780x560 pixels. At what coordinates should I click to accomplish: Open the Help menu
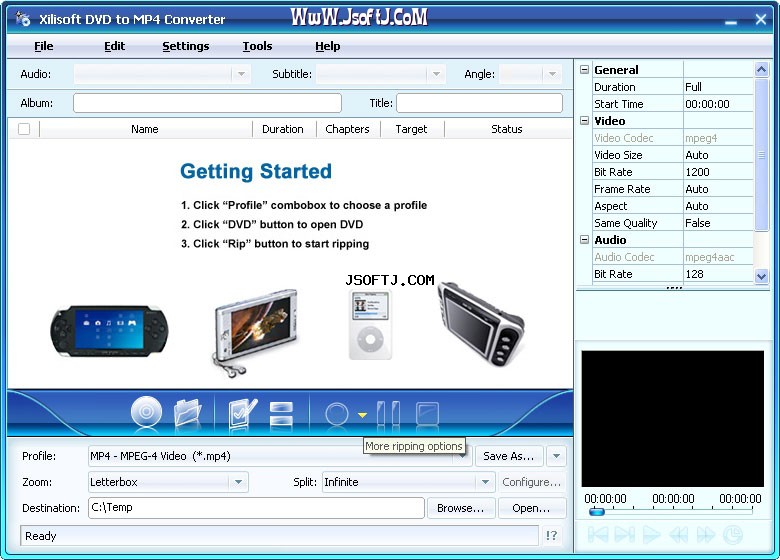[x=327, y=46]
